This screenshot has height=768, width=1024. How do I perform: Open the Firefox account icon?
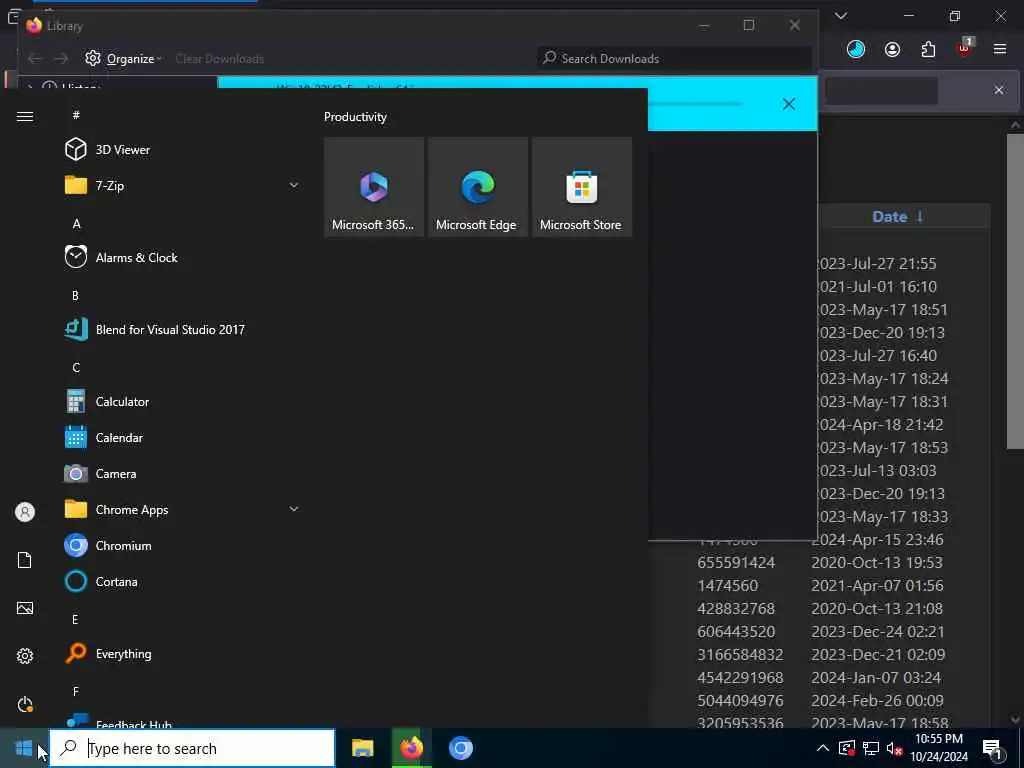pos(892,50)
